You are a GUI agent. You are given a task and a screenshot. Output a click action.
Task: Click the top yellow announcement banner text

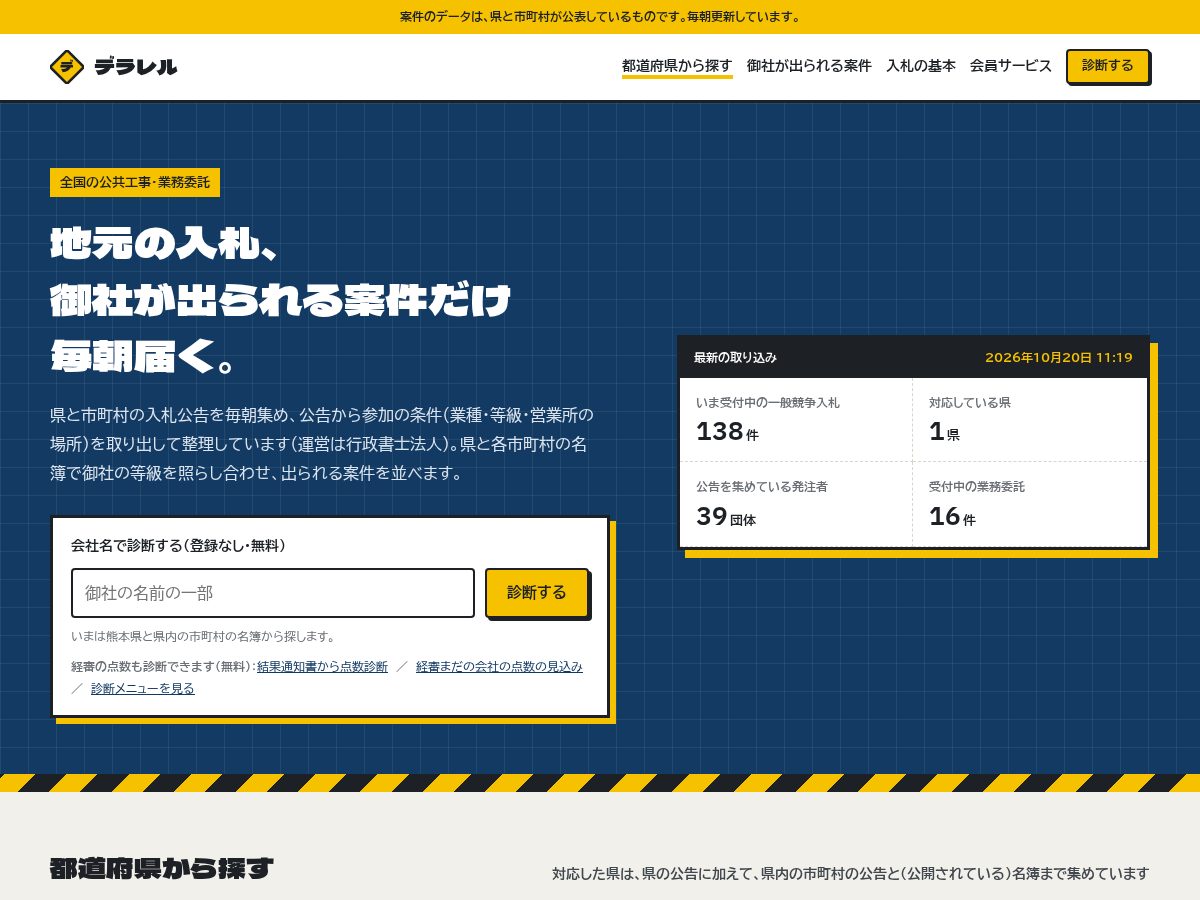pos(600,17)
